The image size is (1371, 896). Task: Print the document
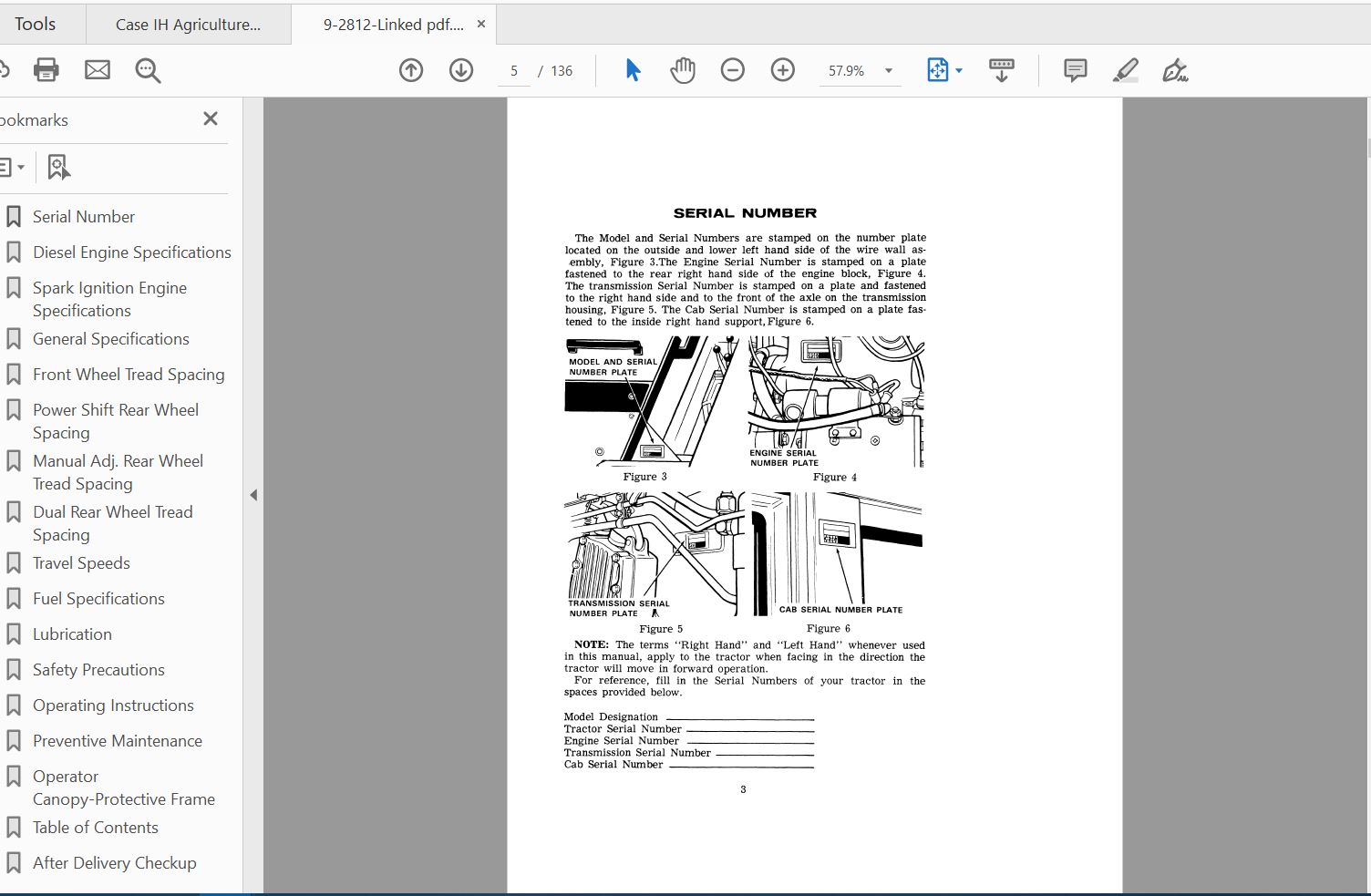[x=46, y=69]
